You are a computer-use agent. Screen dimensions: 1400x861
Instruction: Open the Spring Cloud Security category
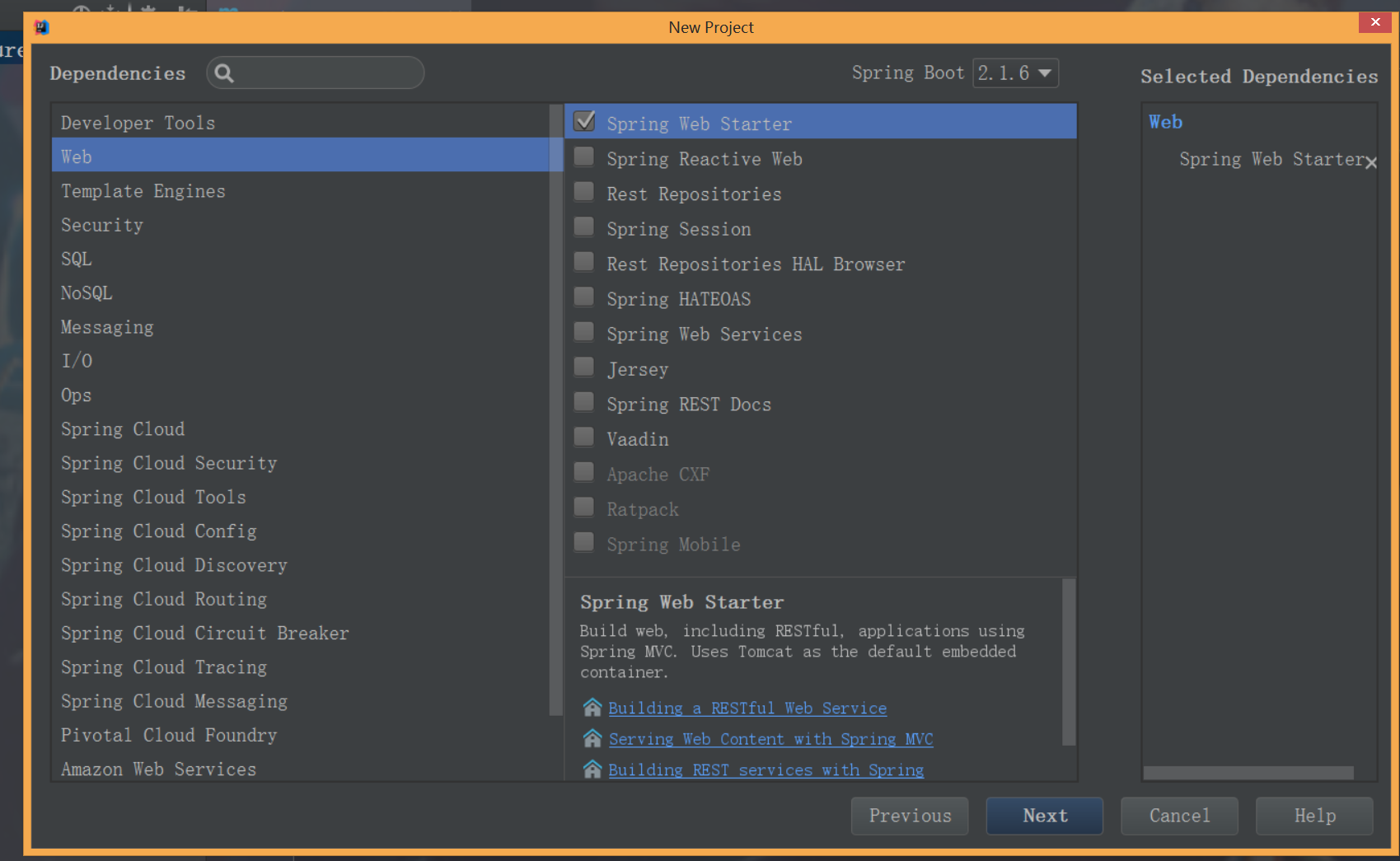point(300,463)
